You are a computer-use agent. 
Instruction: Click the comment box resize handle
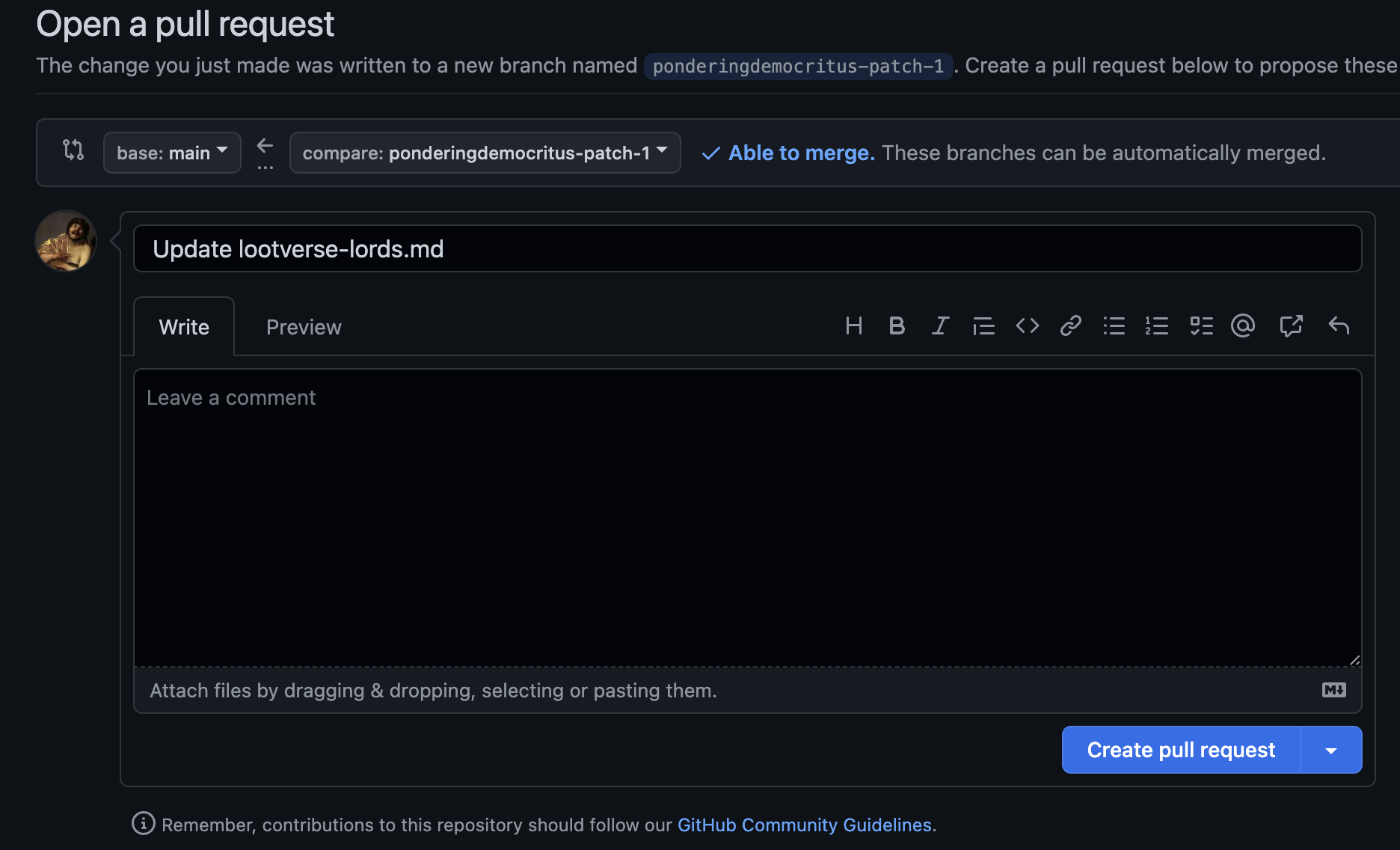(1354, 660)
